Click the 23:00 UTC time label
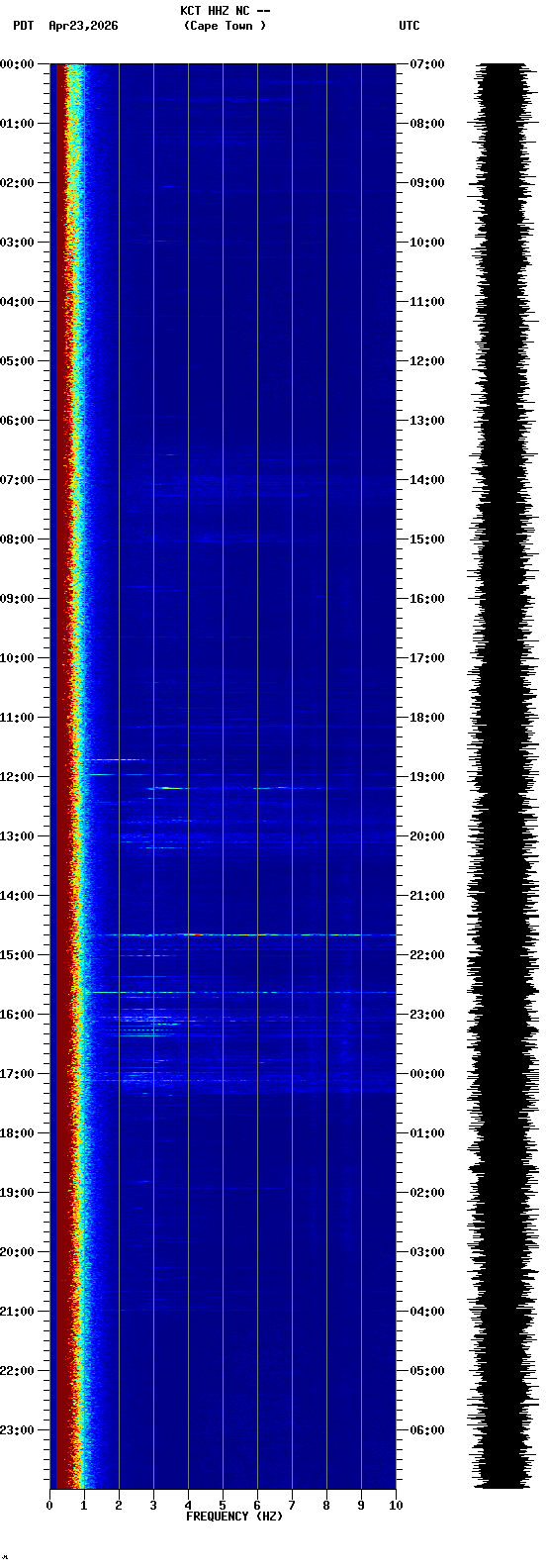Viewport: 546px width, 1568px height. click(x=427, y=1015)
